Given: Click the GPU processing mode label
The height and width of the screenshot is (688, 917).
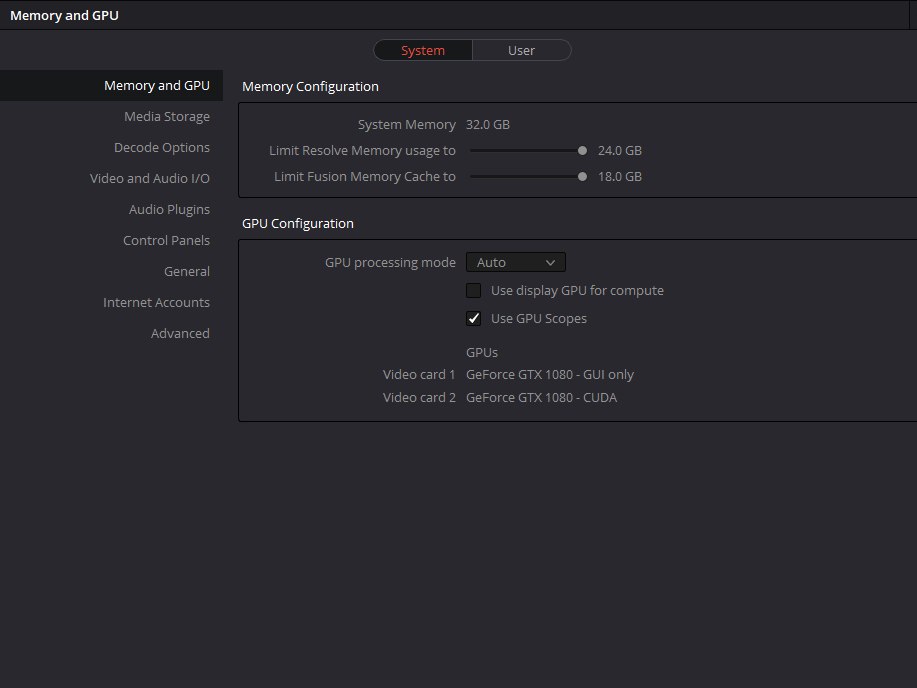Looking at the screenshot, I should (390, 263).
